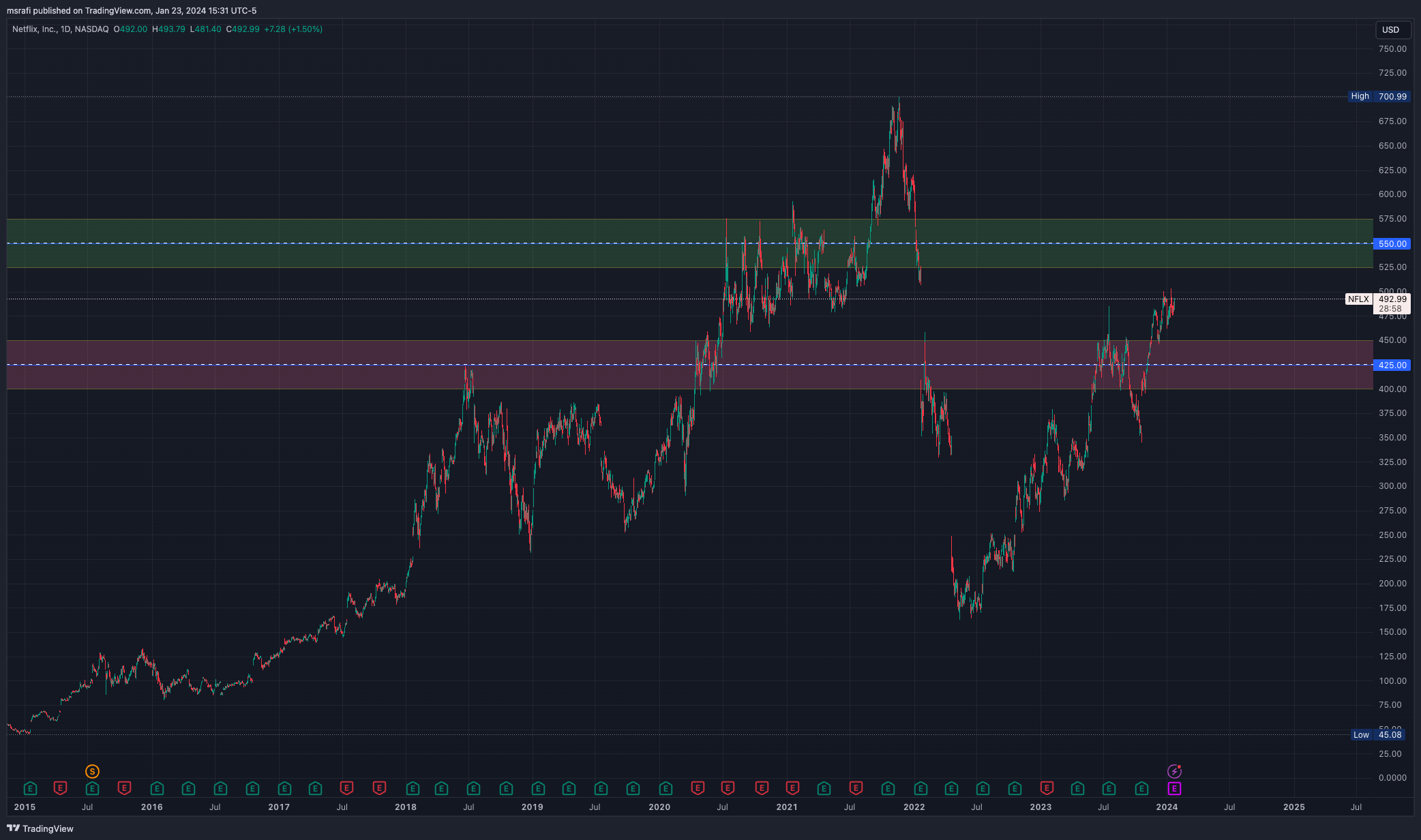Open the January 2022 green earnings marker
Screen dimensions: 1421x840
(921, 789)
